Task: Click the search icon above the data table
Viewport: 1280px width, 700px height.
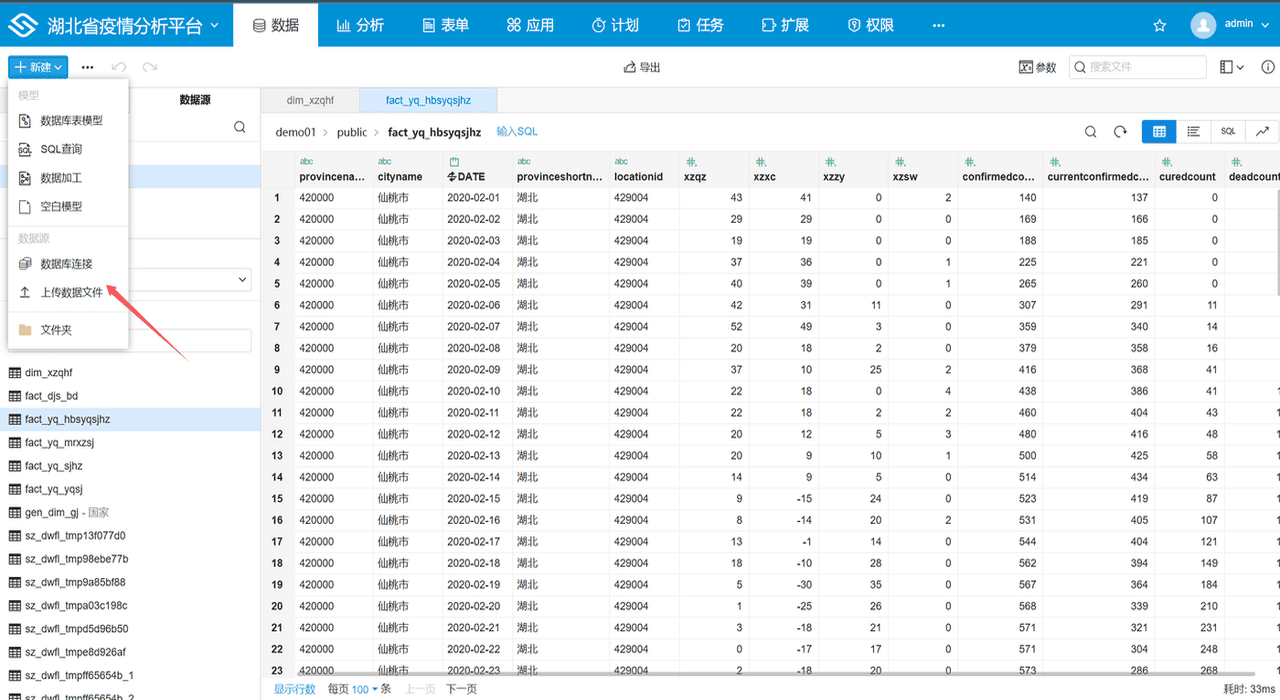Action: click(x=1091, y=132)
